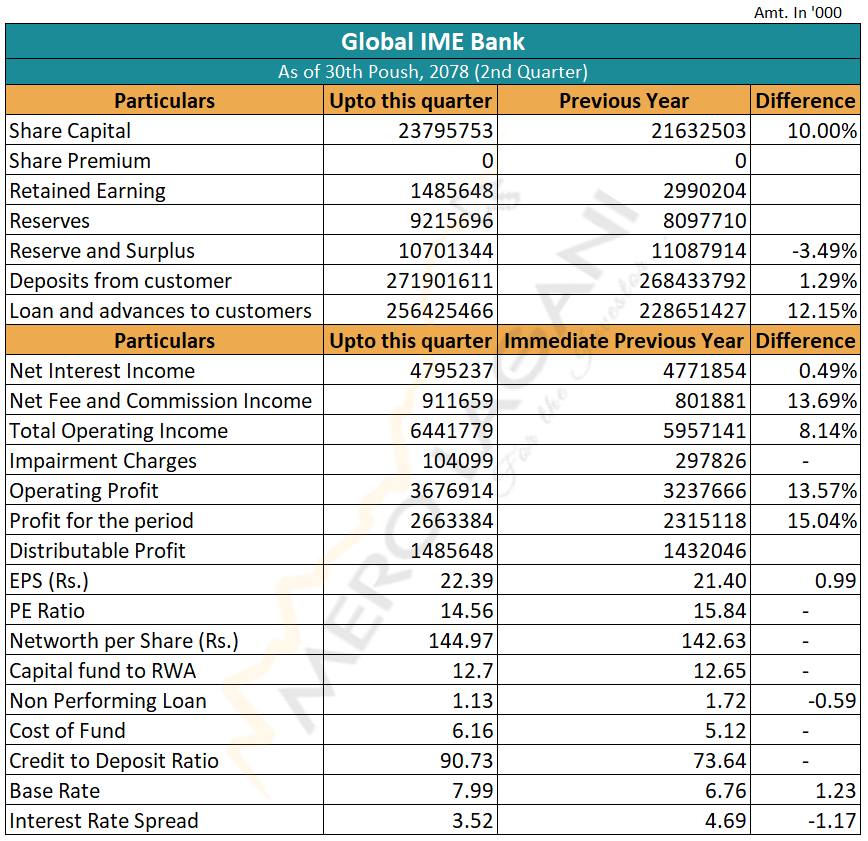Image resolution: width=868 pixels, height=841 pixels.
Task: Select the 'Cost of Fund' label
Action: (x=68, y=731)
